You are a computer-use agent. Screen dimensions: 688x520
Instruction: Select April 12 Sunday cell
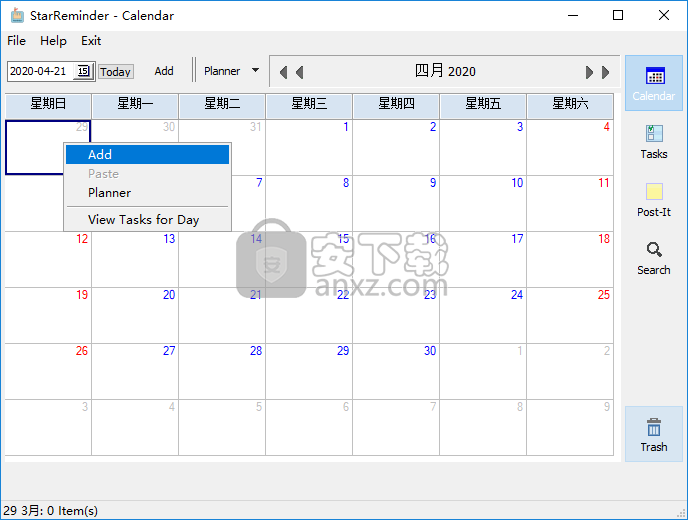click(x=48, y=260)
